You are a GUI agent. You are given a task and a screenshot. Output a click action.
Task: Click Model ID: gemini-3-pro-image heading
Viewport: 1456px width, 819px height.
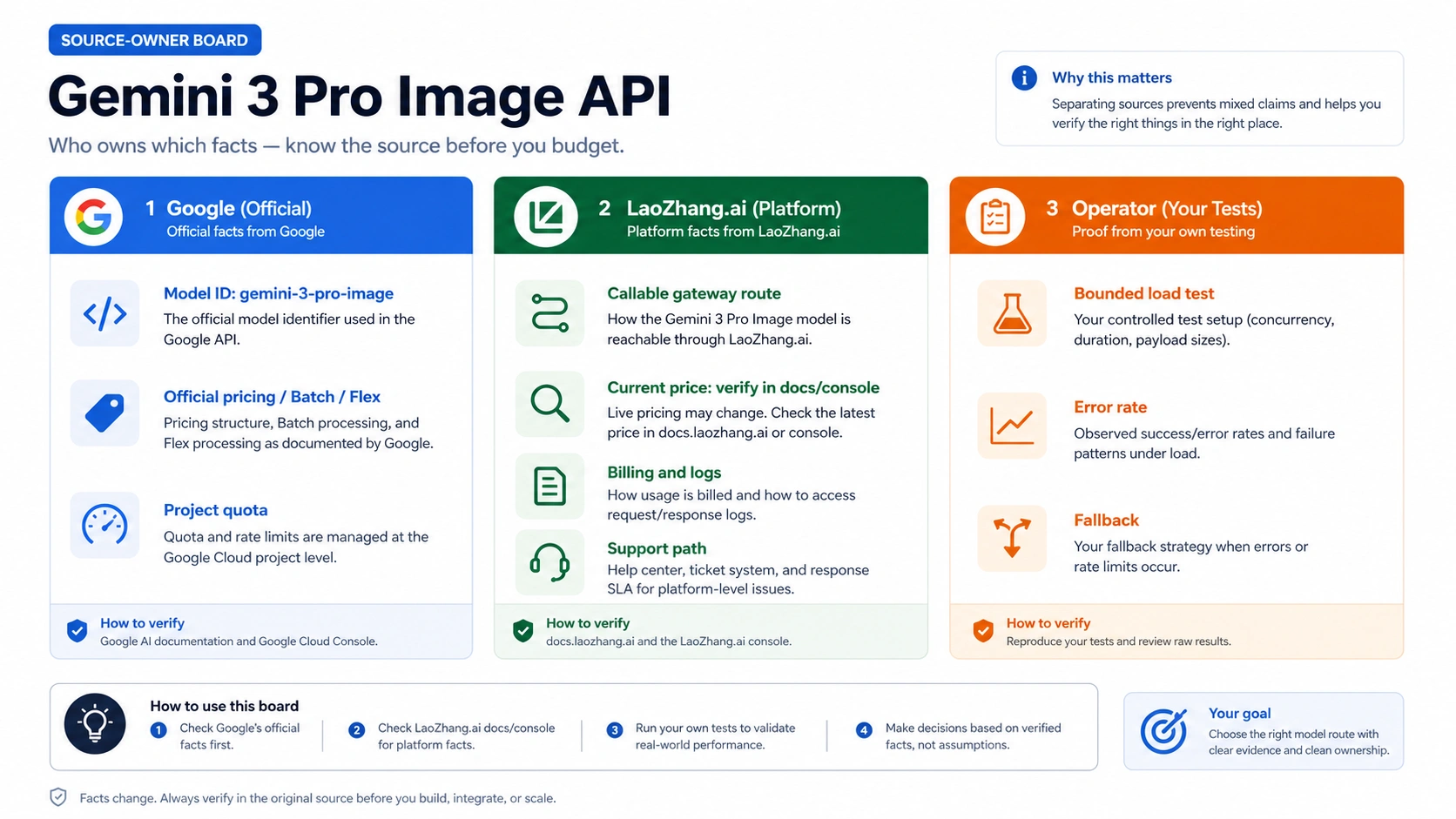(x=279, y=293)
